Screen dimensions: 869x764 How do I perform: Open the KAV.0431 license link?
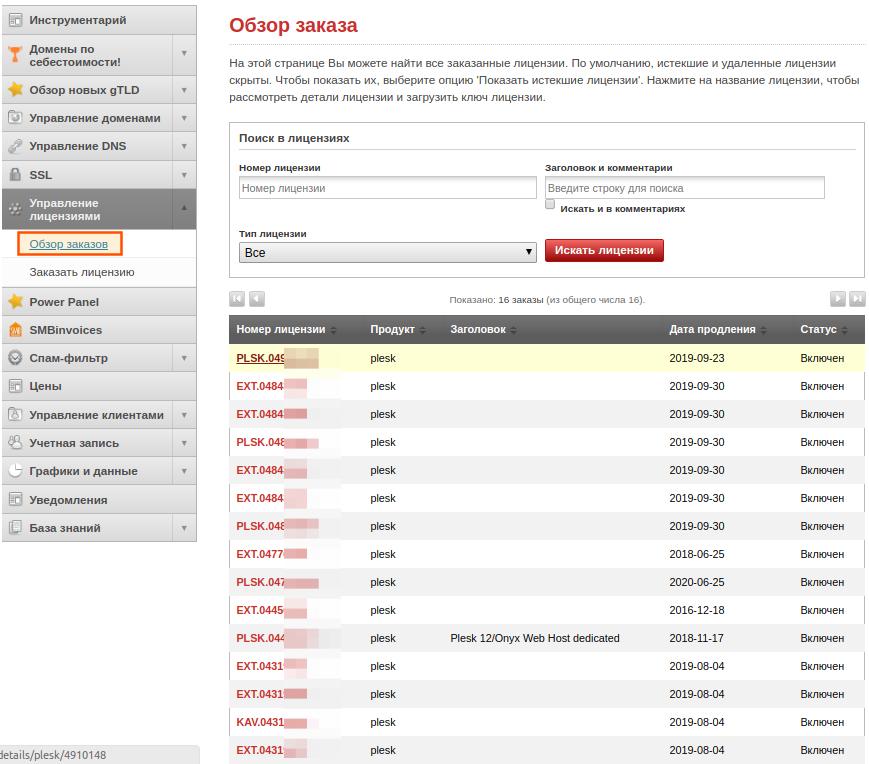(x=260, y=722)
